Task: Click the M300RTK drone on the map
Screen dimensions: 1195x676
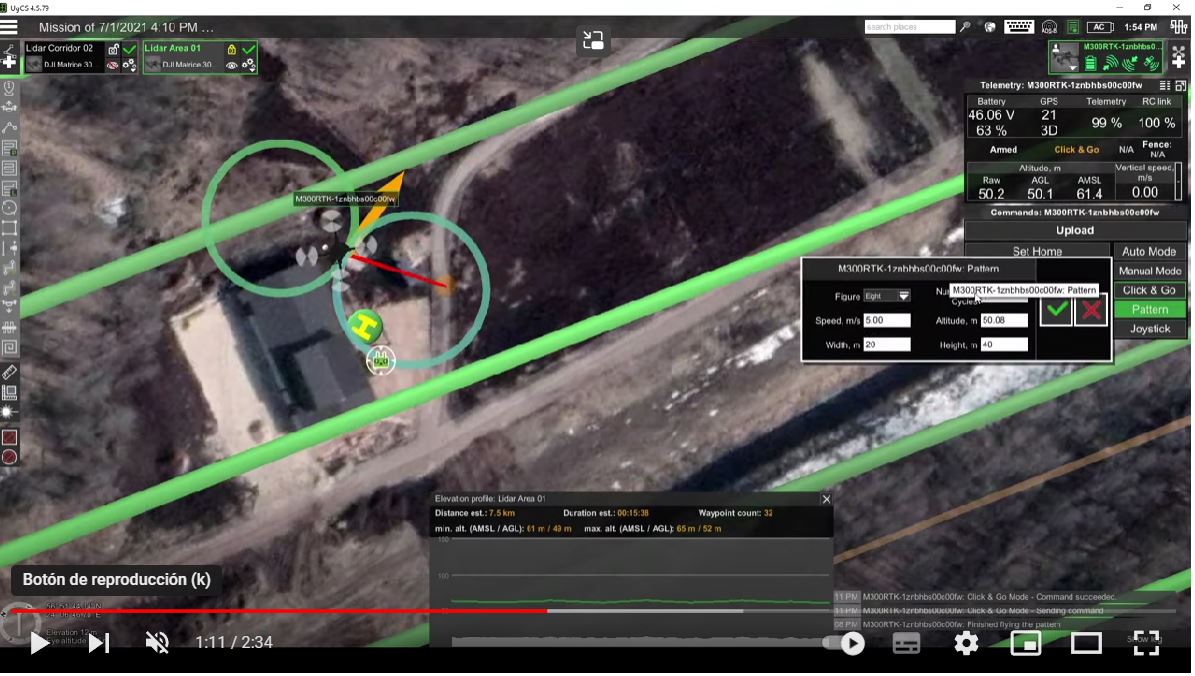Action: click(335, 251)
